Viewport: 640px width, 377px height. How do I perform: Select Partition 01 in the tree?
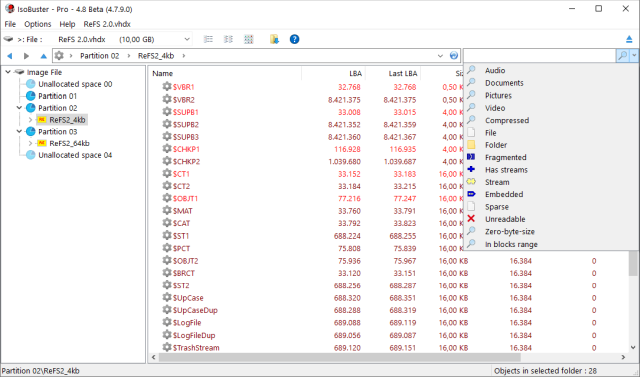pos(58,96)
